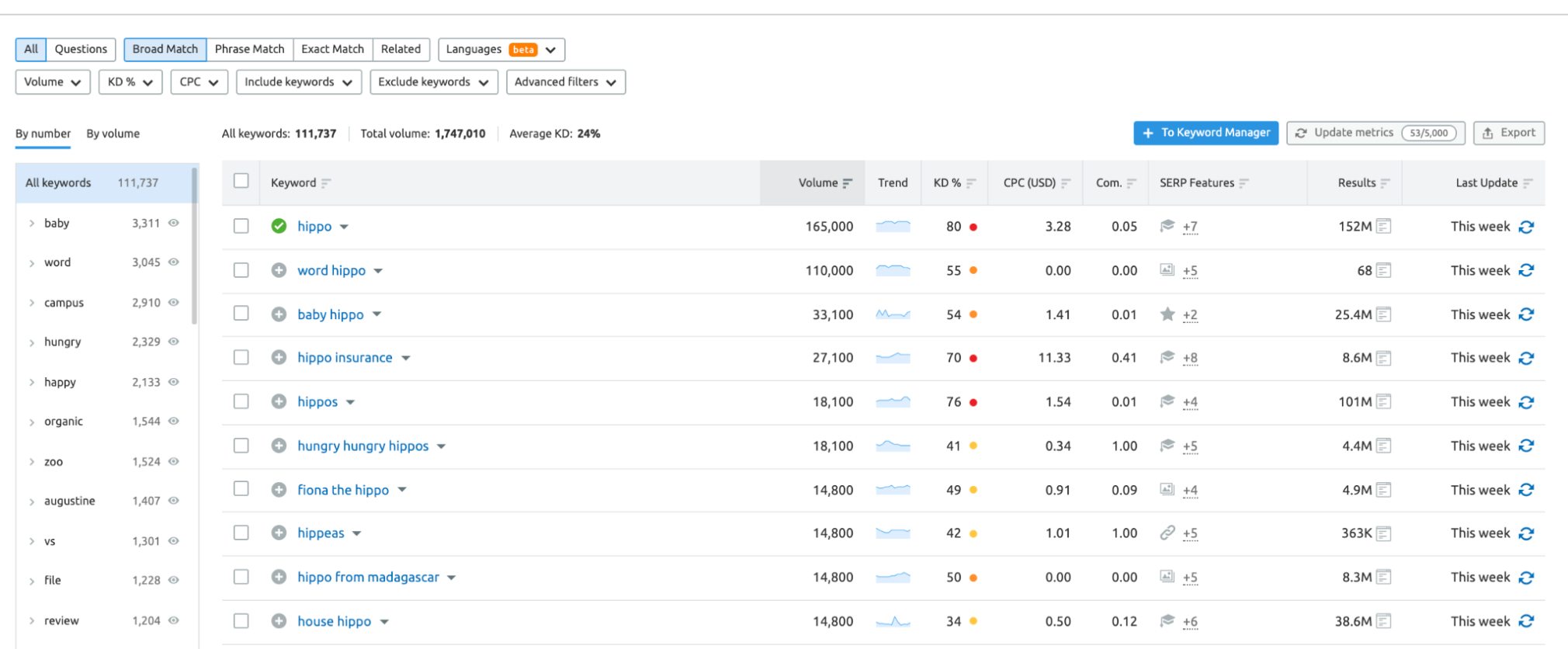Toggle eye icon for baby group
The image size is (1568, 649).
click(174, 223)
